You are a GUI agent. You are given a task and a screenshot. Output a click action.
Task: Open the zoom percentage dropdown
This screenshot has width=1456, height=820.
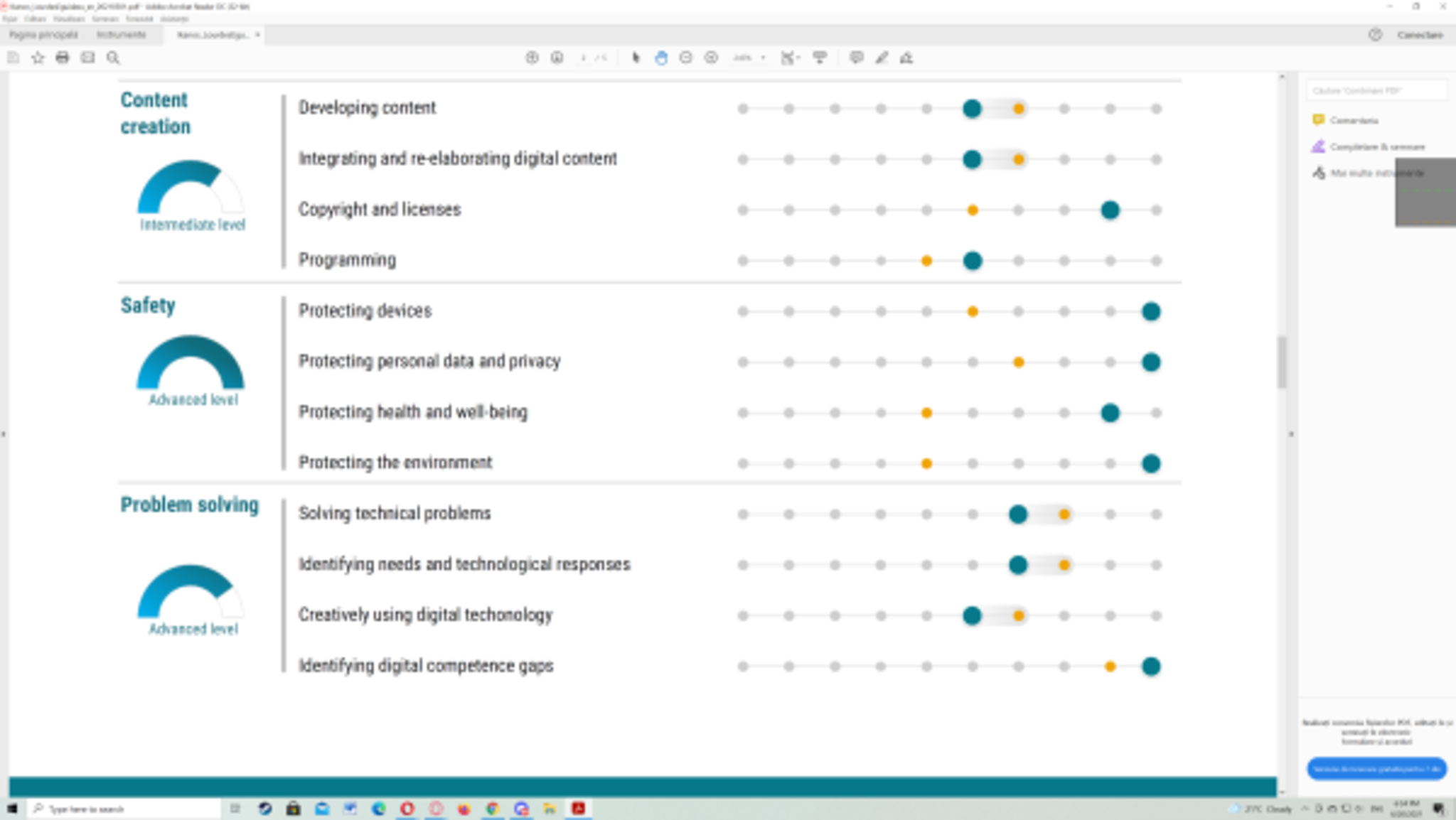[763, 58]
